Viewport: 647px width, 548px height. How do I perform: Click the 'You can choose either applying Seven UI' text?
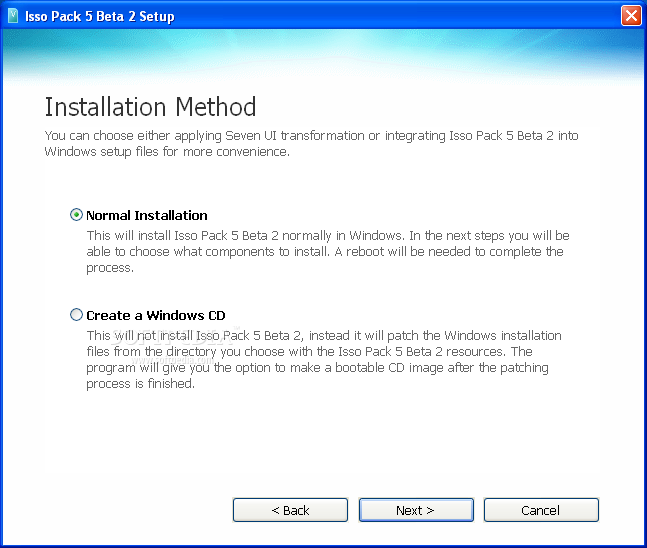pyautogui.click(x=311, y=143)
